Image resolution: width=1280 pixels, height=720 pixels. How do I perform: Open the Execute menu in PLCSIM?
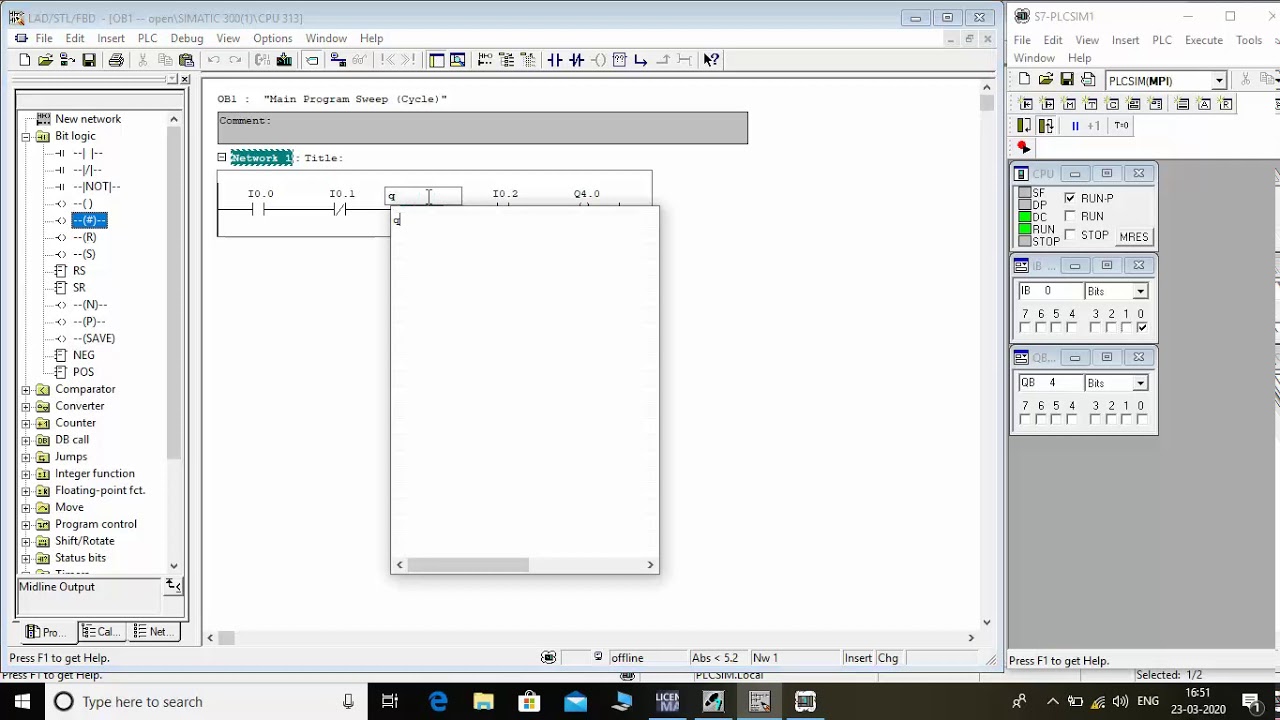(x=1204, y=40)
